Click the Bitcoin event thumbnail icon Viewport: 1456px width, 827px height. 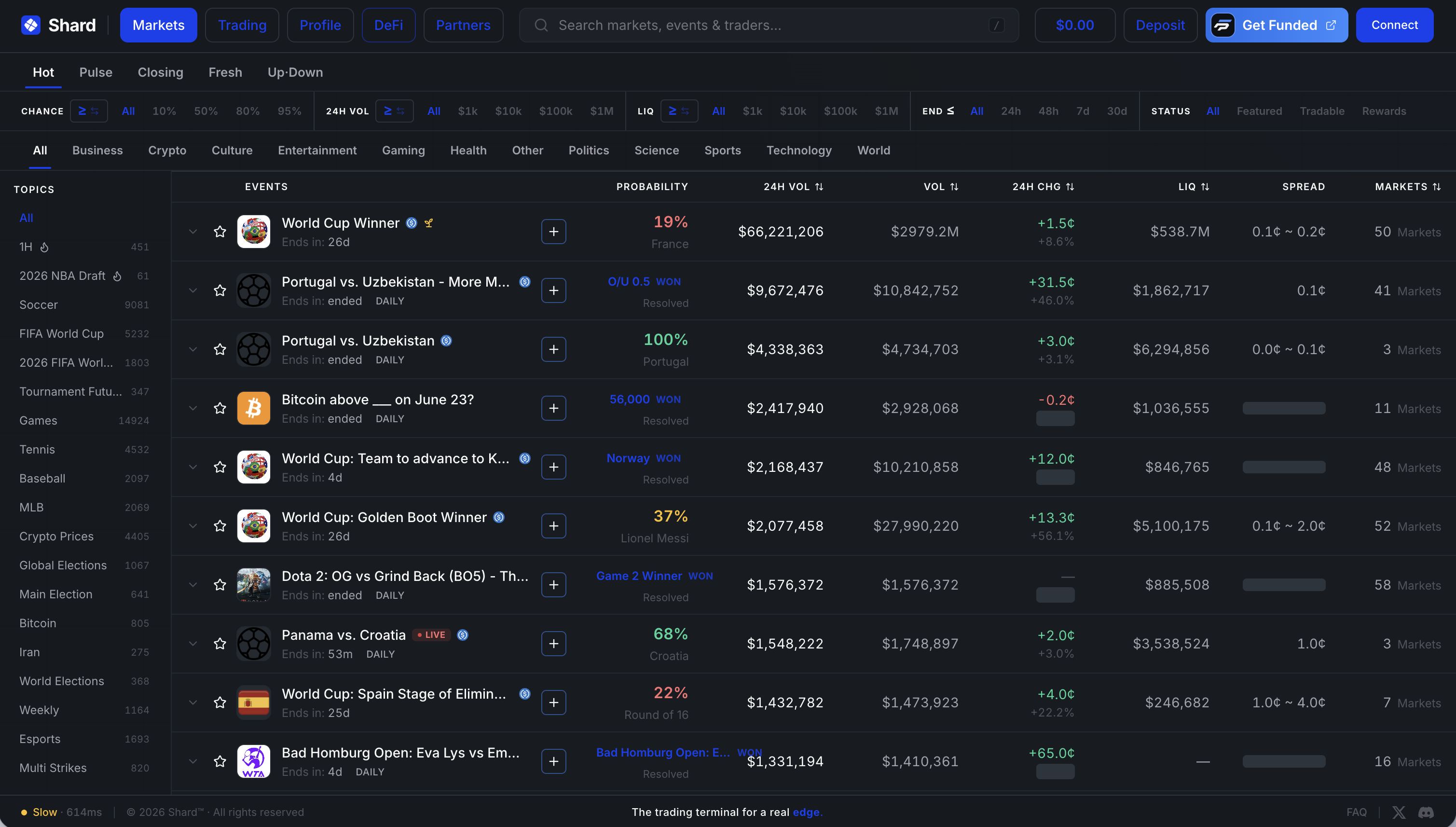coord(253,408)
